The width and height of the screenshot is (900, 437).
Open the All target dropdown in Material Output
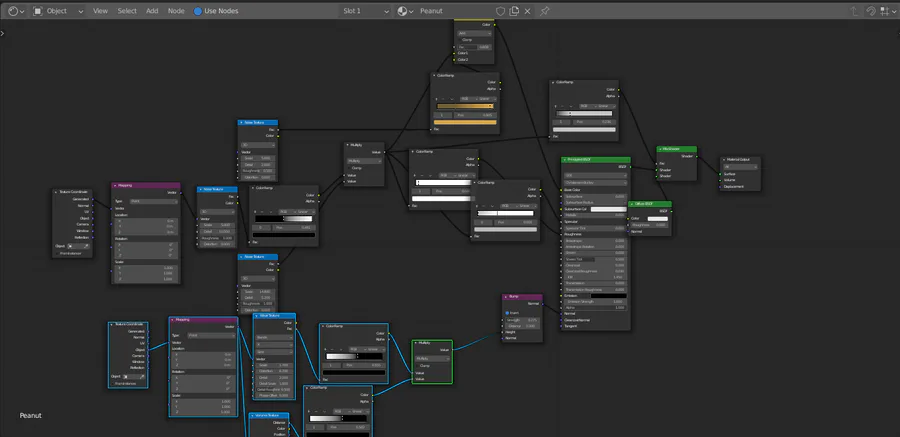point(740,167)
